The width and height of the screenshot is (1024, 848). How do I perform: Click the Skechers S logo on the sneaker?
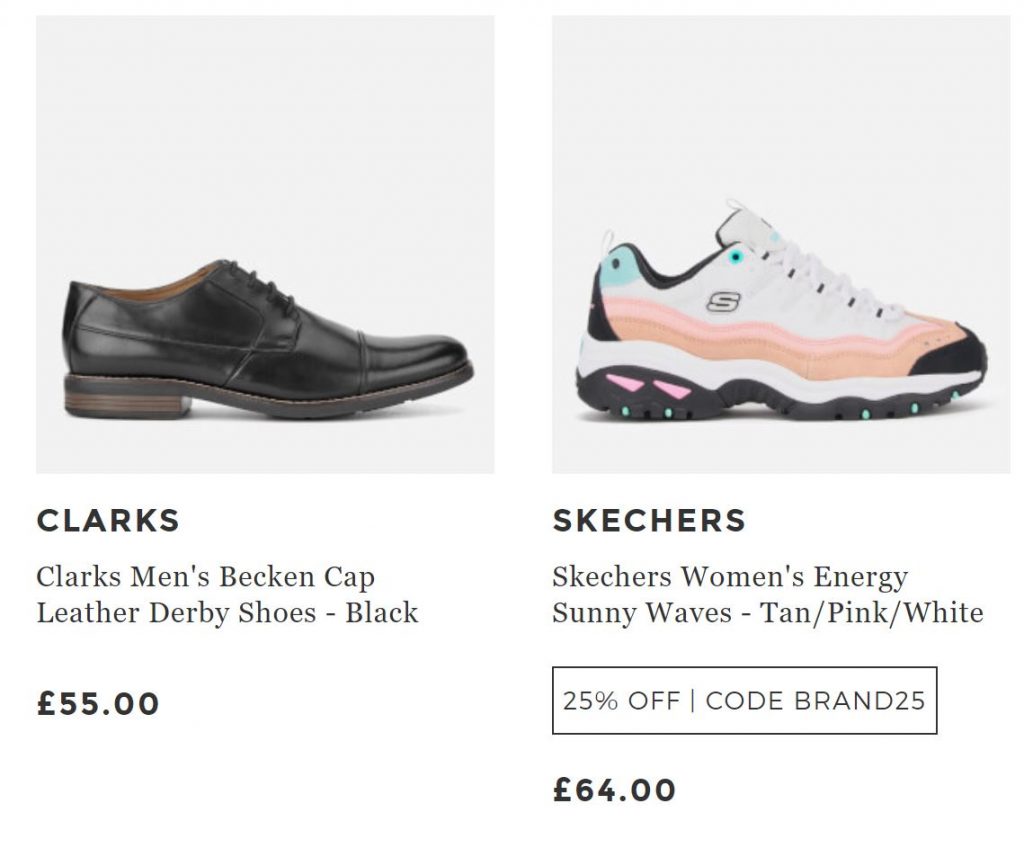pyautogui.click(x=723, y=300)
